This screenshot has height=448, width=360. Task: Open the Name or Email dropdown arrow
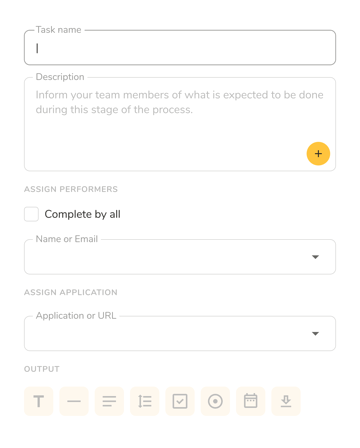point(315,257)
